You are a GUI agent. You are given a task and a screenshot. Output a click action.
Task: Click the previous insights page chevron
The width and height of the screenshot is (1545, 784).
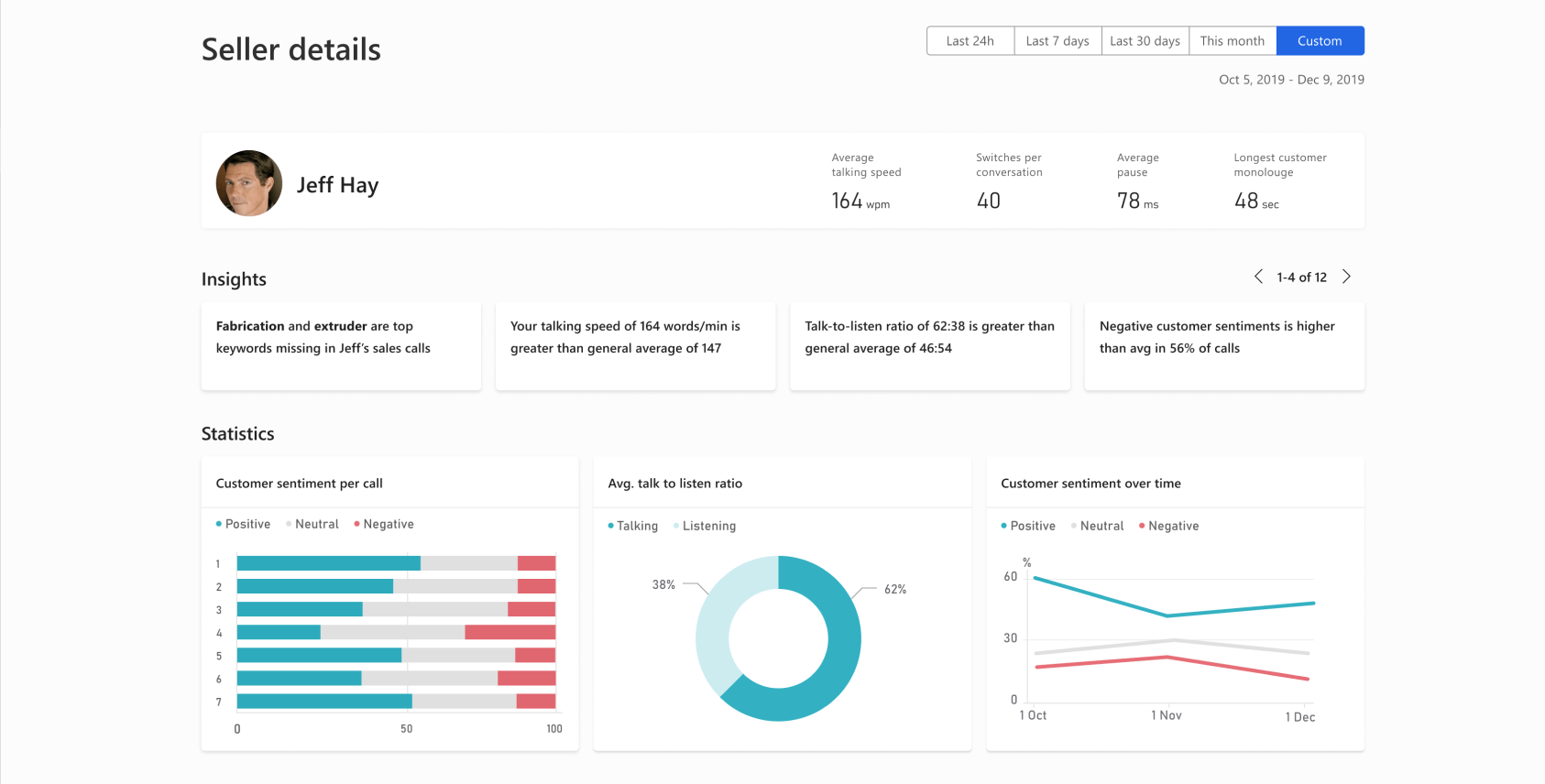pos(1258,277)
